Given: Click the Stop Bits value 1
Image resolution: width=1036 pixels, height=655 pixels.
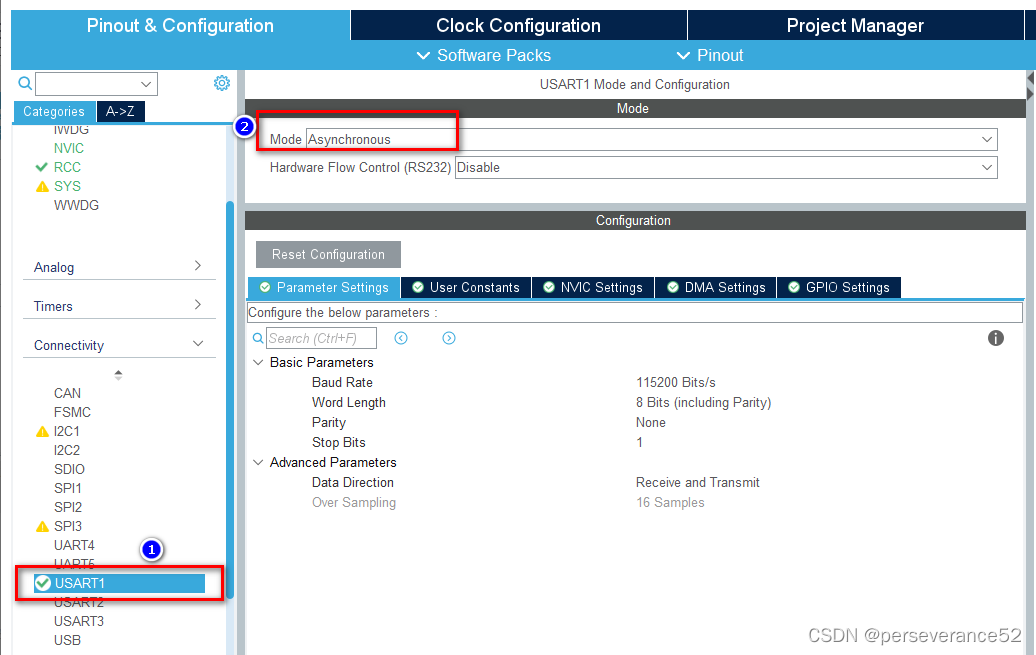Looking at the screenshot, I should point(640,442).
